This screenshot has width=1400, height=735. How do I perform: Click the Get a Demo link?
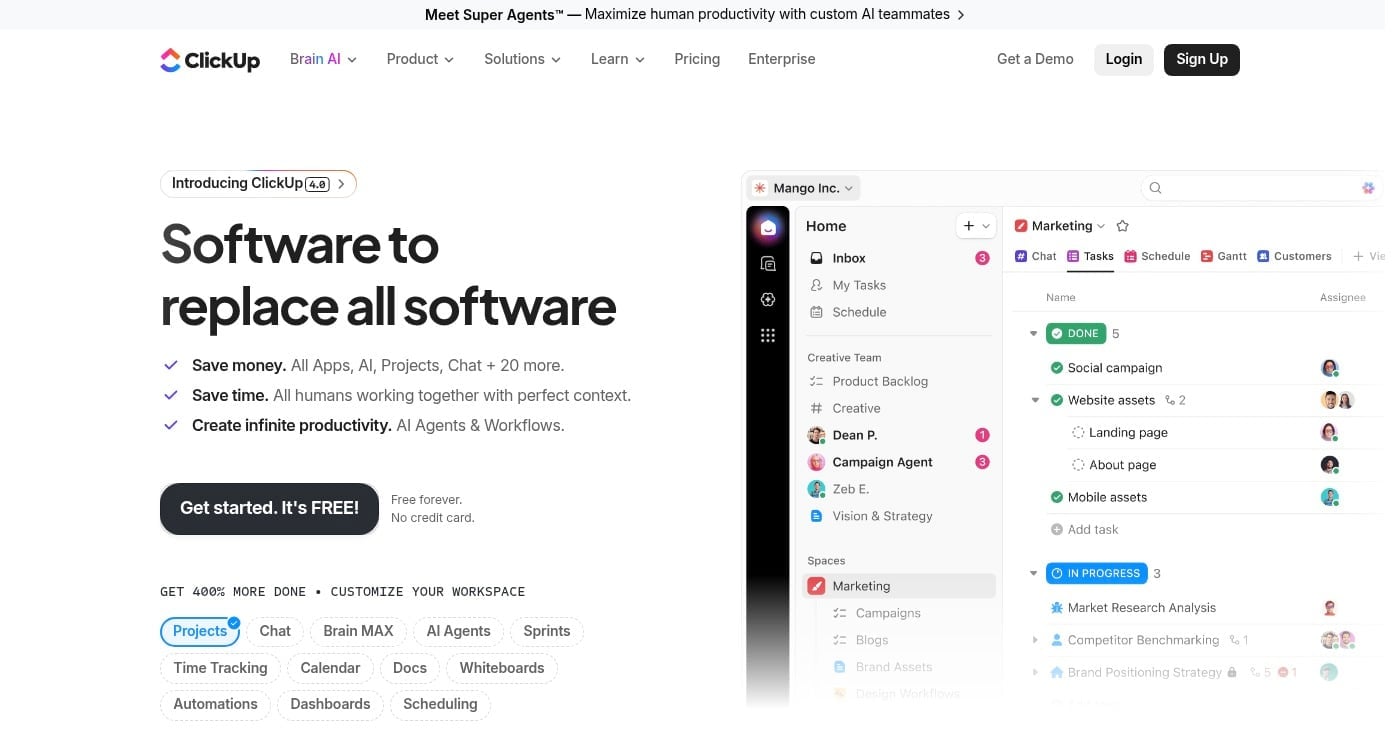tap(1035, 59)
